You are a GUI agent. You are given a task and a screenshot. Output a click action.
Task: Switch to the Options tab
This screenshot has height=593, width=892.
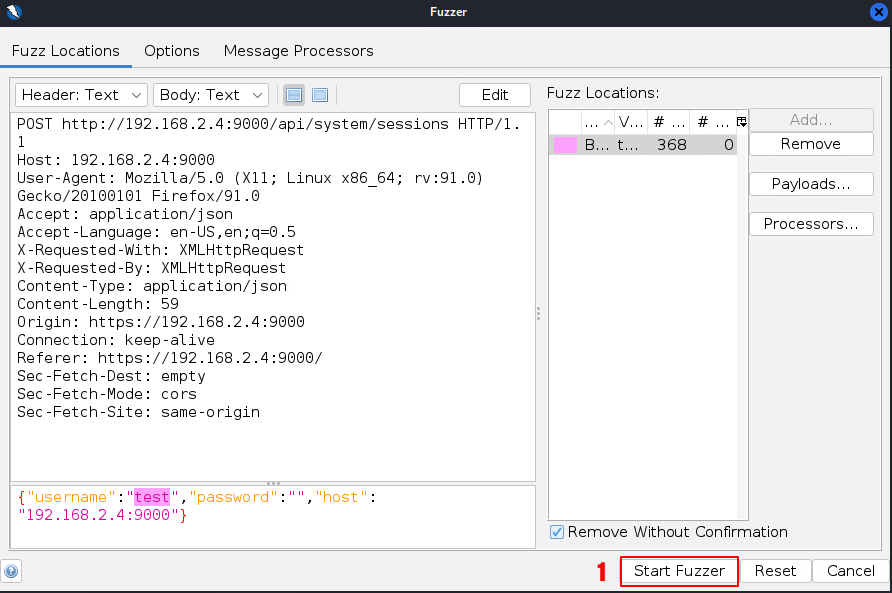[x=171, y=51]
